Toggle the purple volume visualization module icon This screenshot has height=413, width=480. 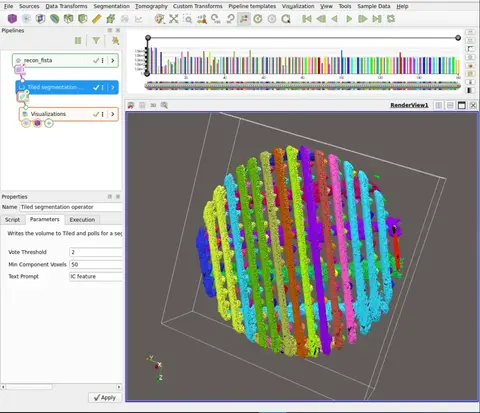point(37,123)
